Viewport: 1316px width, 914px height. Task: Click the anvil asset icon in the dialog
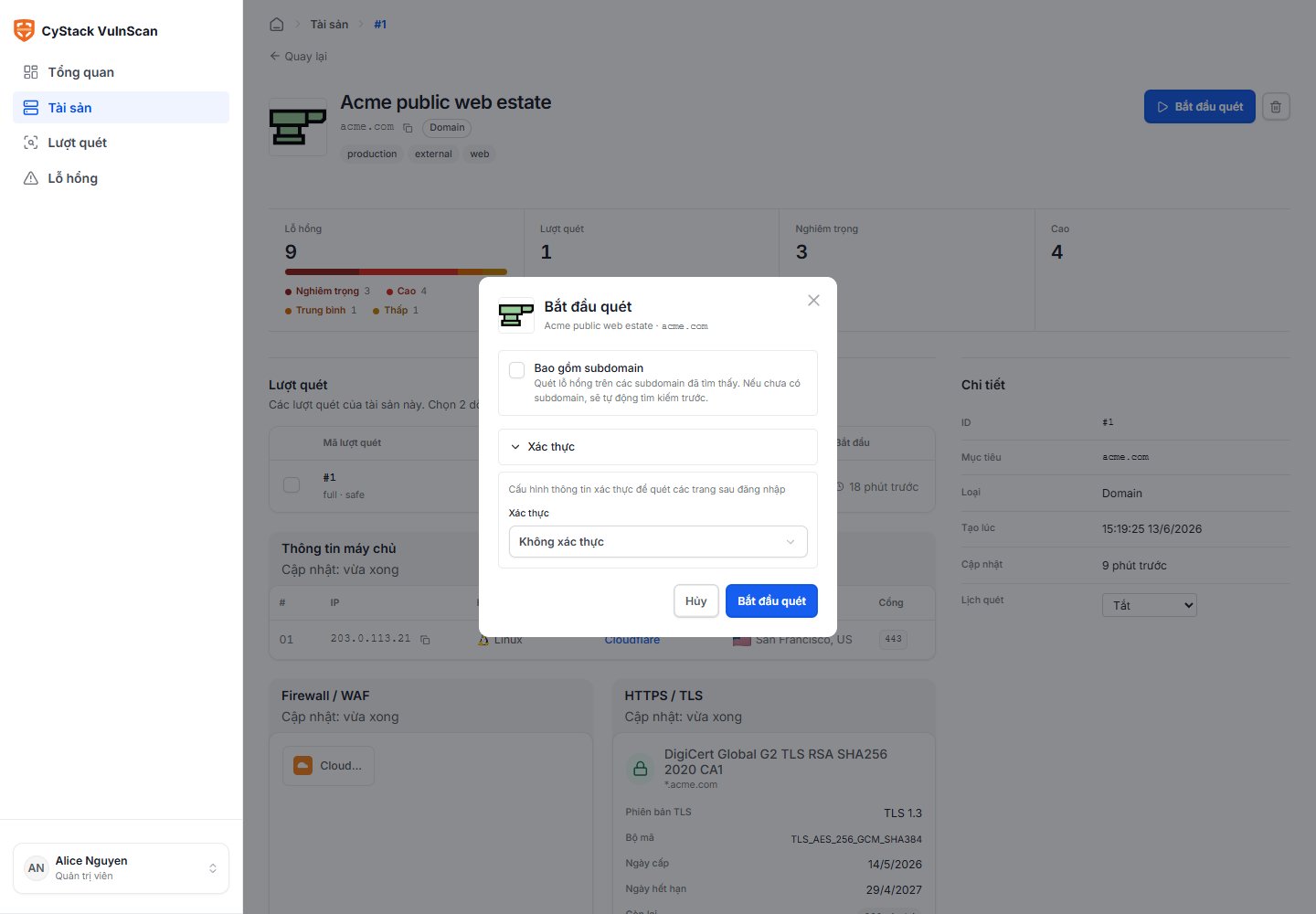click(516, 315)
